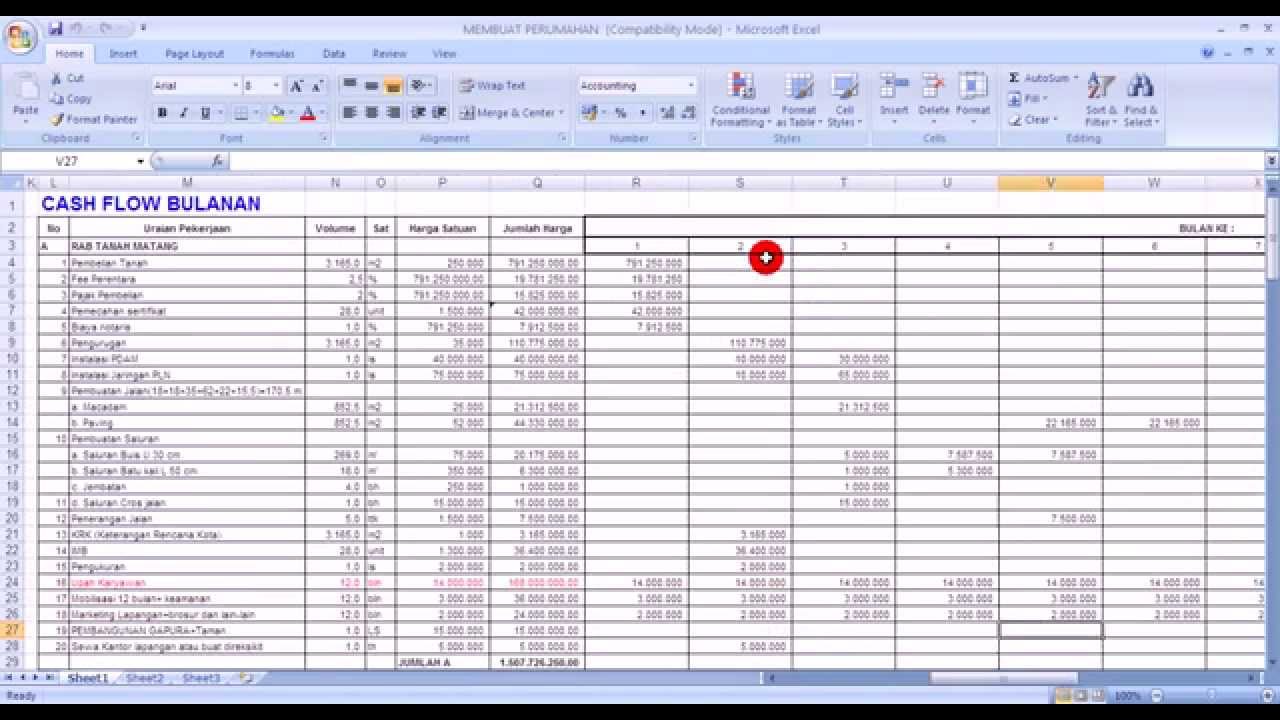Switch to the Data tab
The image size is (1280, 720).
pyautogui.click(x=334, y=54)
